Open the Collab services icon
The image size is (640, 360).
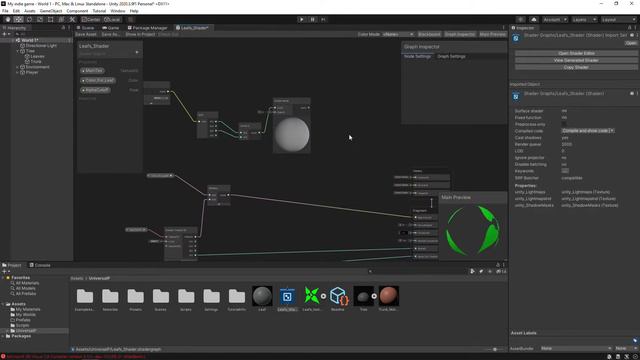click(520, 20)
